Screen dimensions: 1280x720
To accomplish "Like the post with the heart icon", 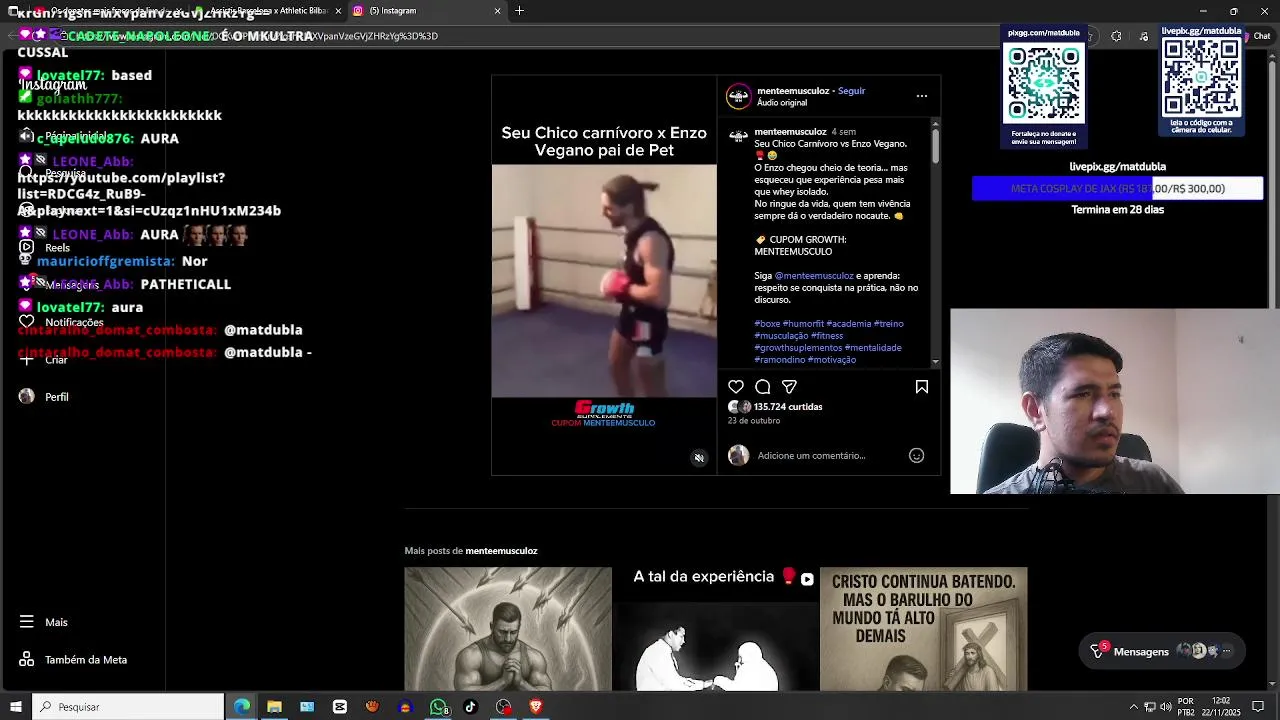I will [x=736, y=387].
